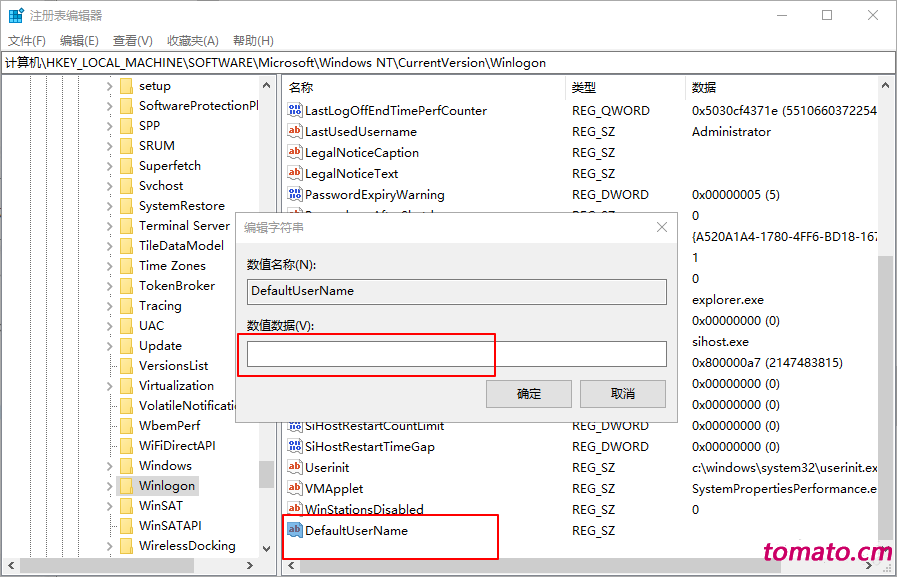The width and height of the screenshot is (897, 577).
Task: Click the 数值数据 value input field
Action: coord(457,354)
